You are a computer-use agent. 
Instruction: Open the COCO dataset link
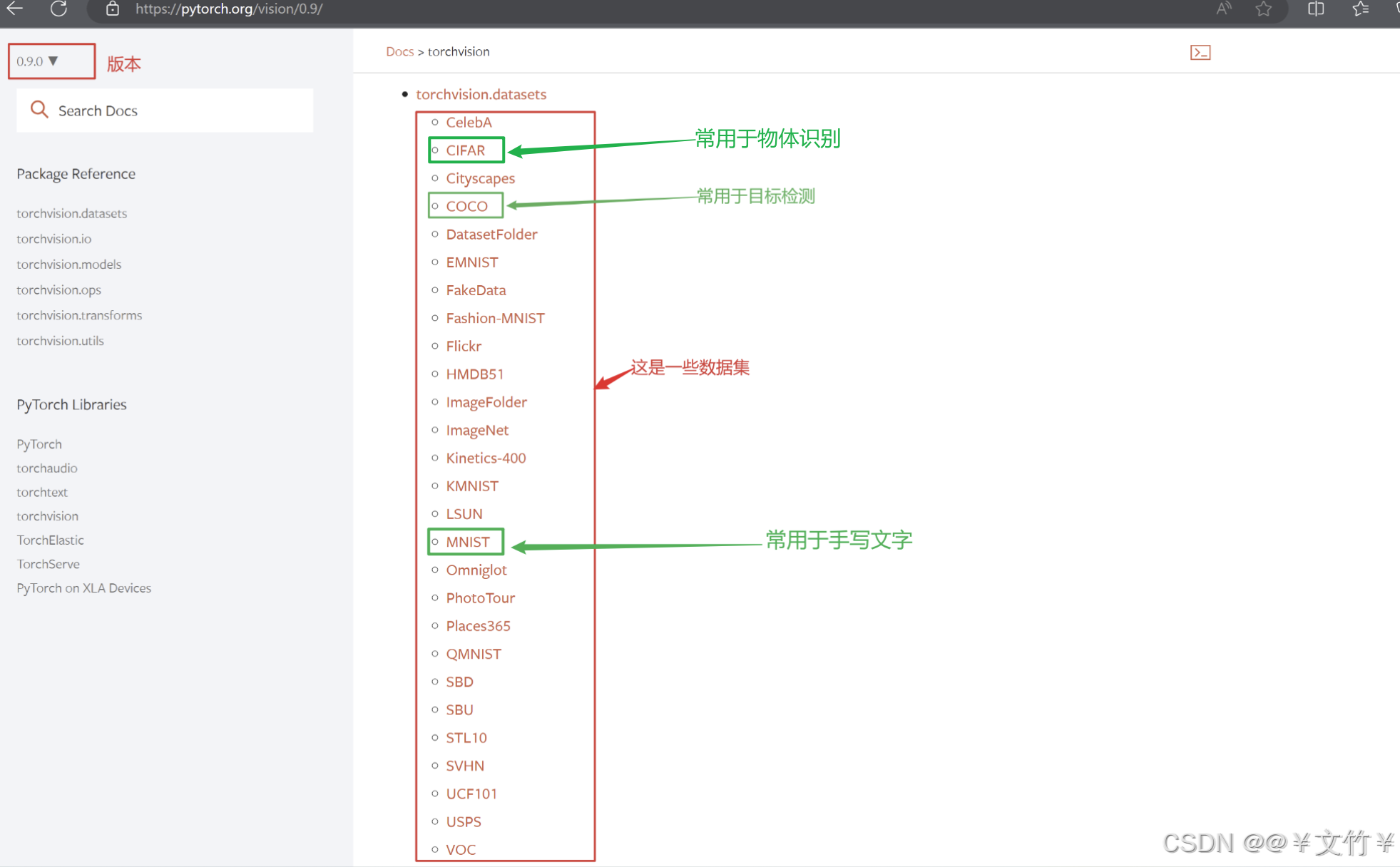click(x=466, y=206)
